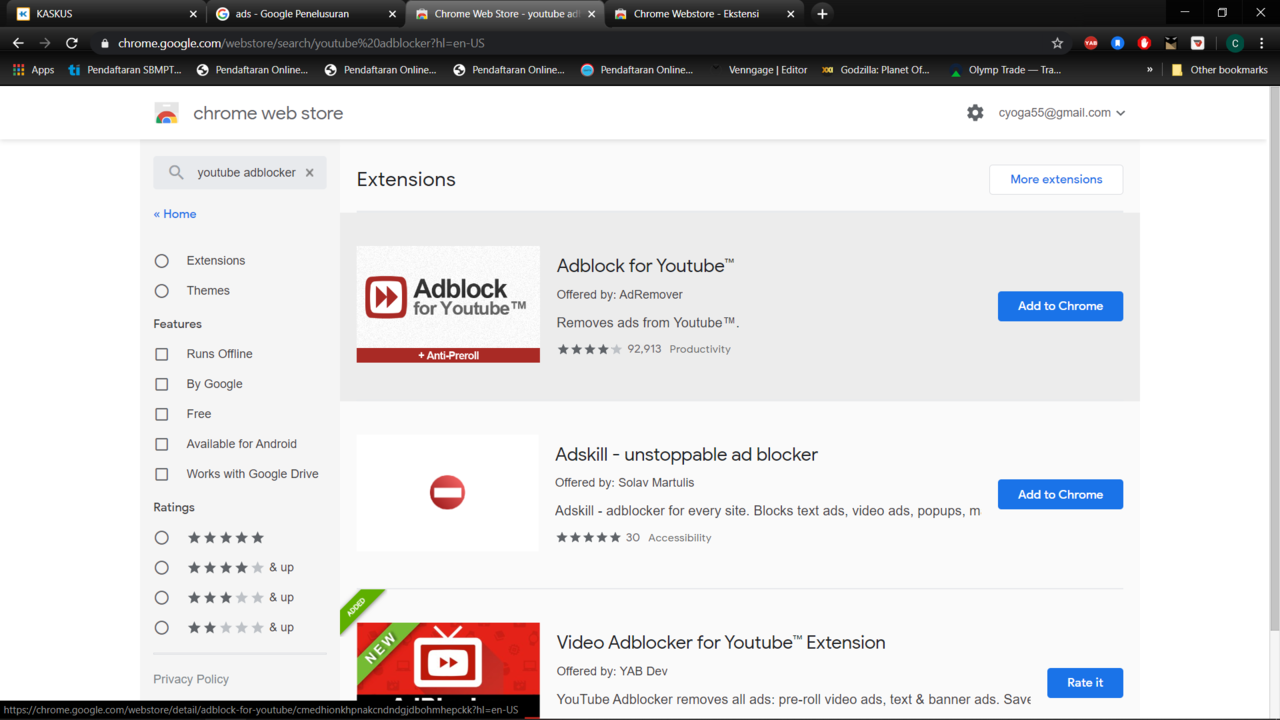The height and width of the screenshot is (720, 1280).
Task: Open the Venngage | Editor bookmark
Action: coord(760,70)
